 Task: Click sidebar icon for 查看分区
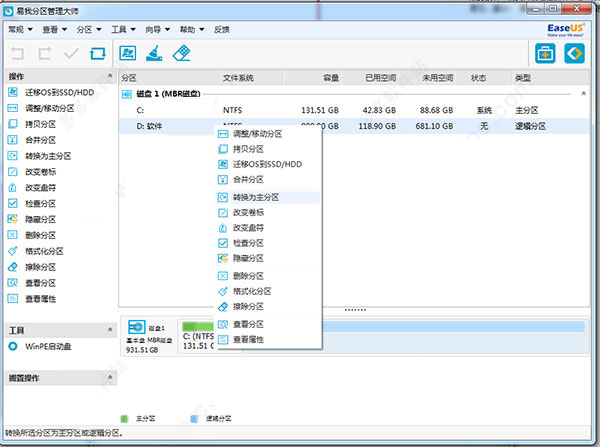[13, 283]
